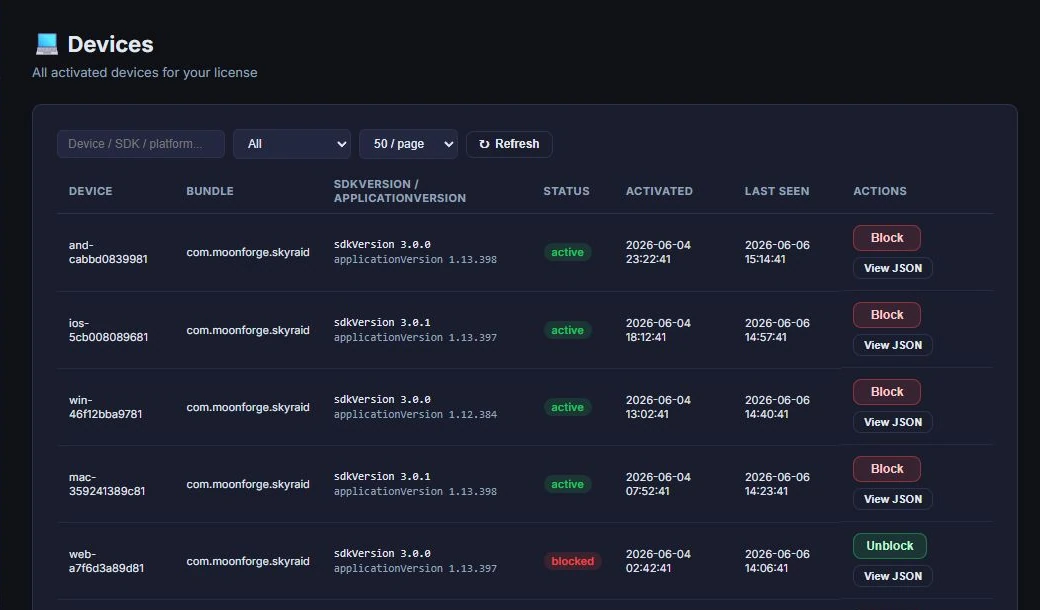Viewport: 1040px width, 610px height.
Task: Select device name and-cabbd0839981
Action: [108, 252]
